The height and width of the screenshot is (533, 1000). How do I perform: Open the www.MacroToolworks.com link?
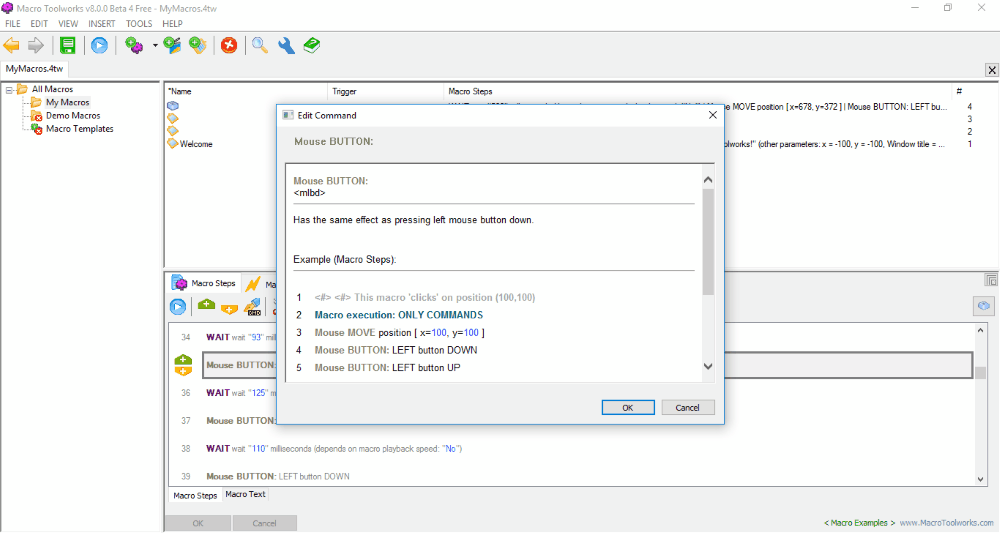(948, 523)
